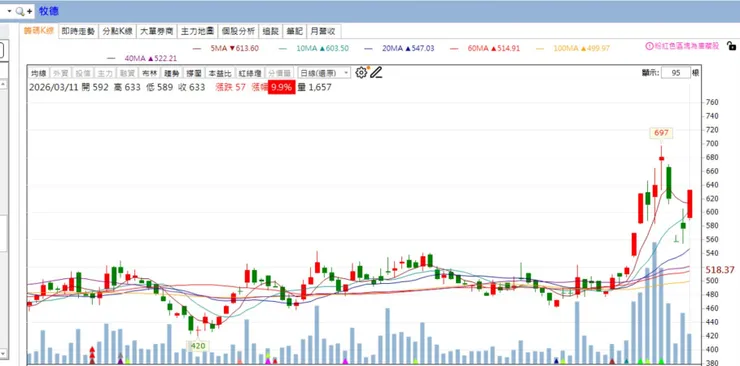Toggle the 投信 overlay button
The image size is (740, 366).
coord(82,73)
